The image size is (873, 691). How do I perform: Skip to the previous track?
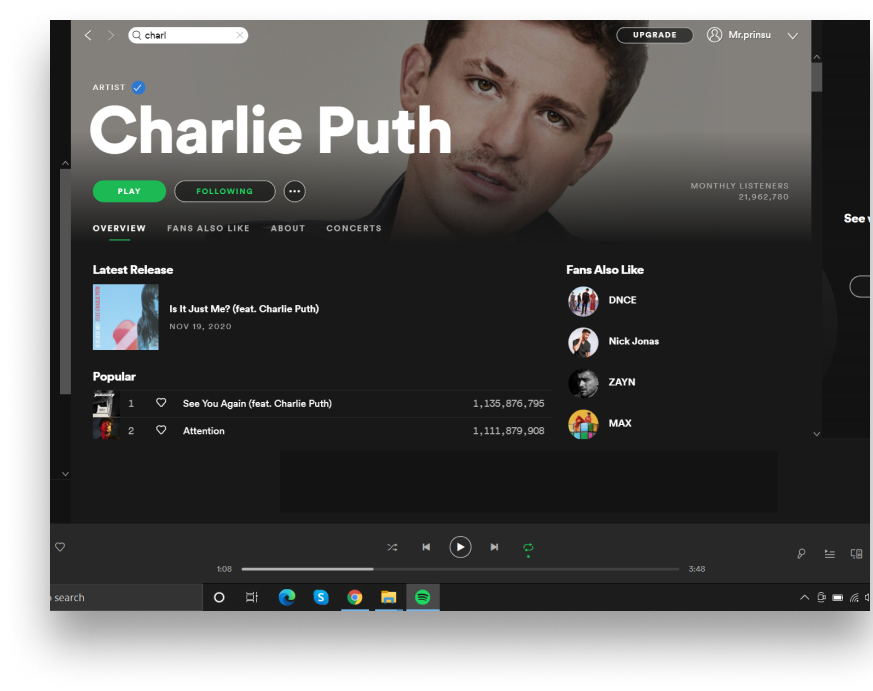pos(426,547)
